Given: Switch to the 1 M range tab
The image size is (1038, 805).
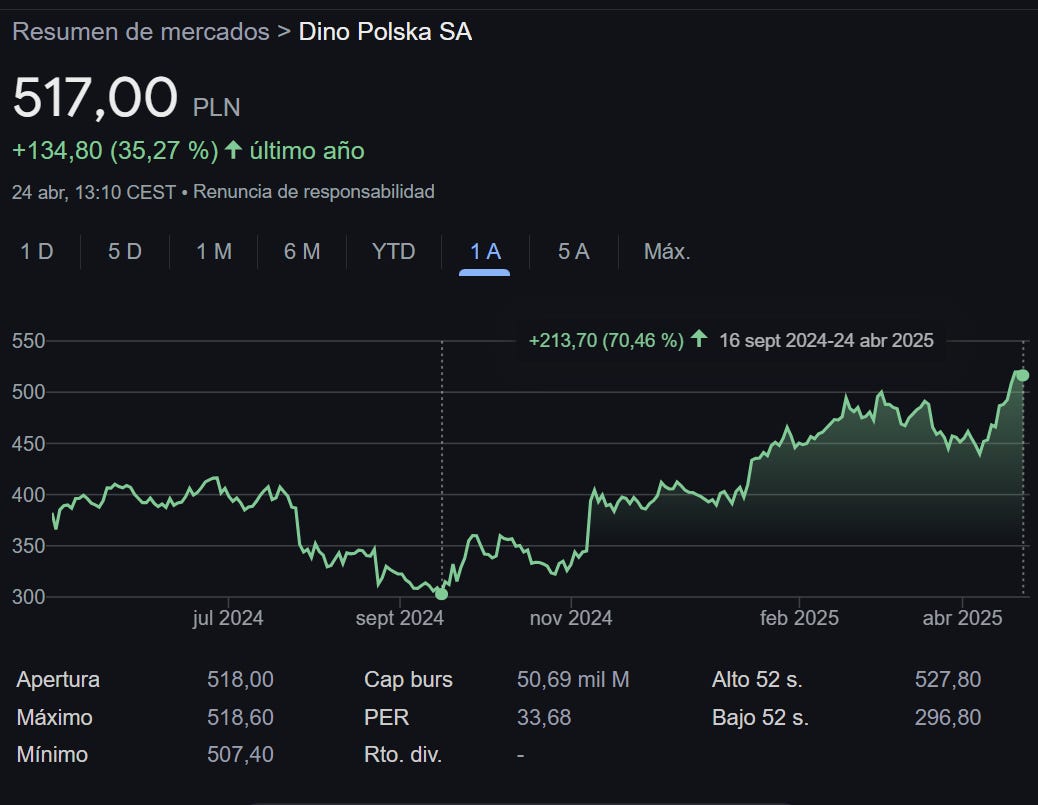Looking at the screenshot, I should (x=214, y=252).
